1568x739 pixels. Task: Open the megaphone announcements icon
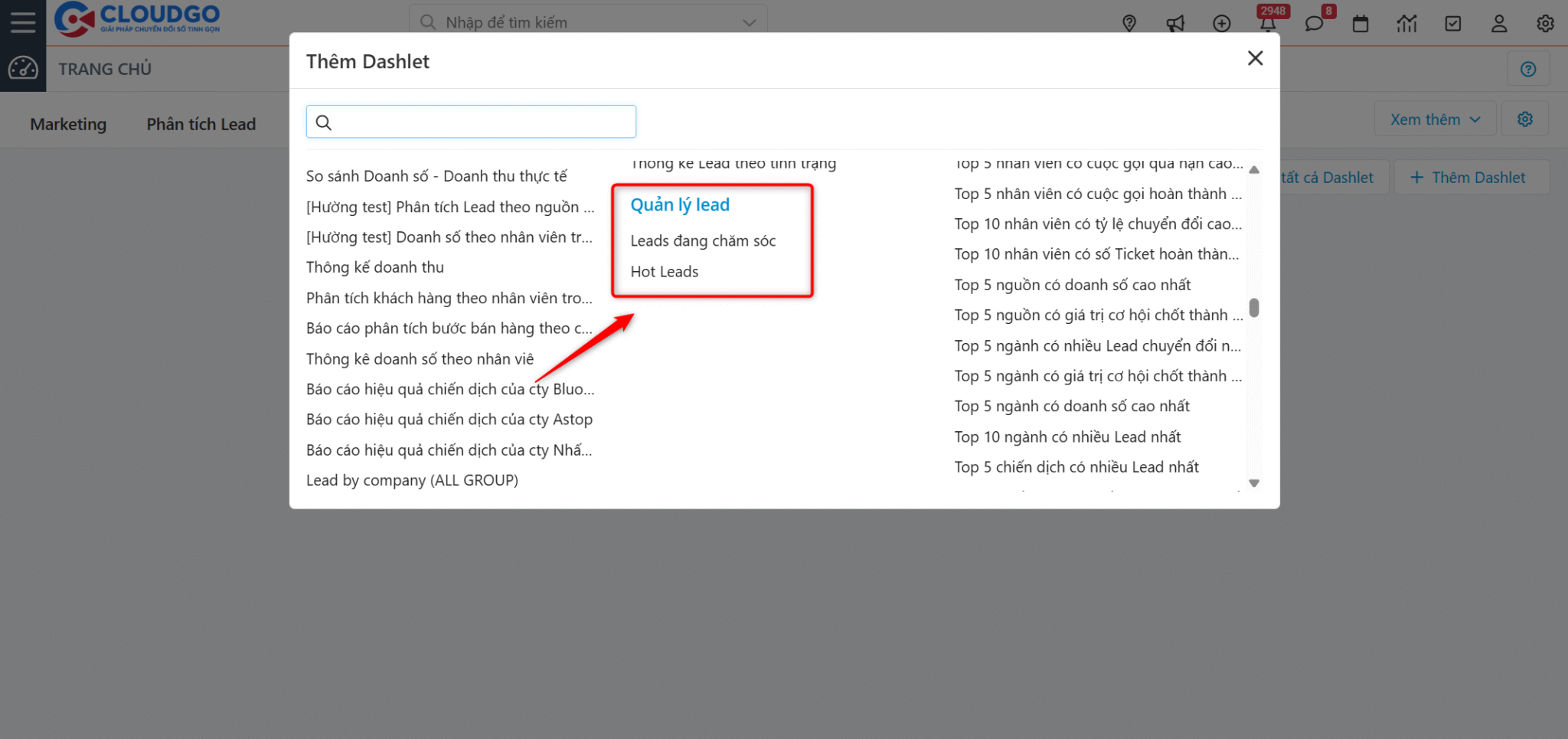click(1175, 24)
